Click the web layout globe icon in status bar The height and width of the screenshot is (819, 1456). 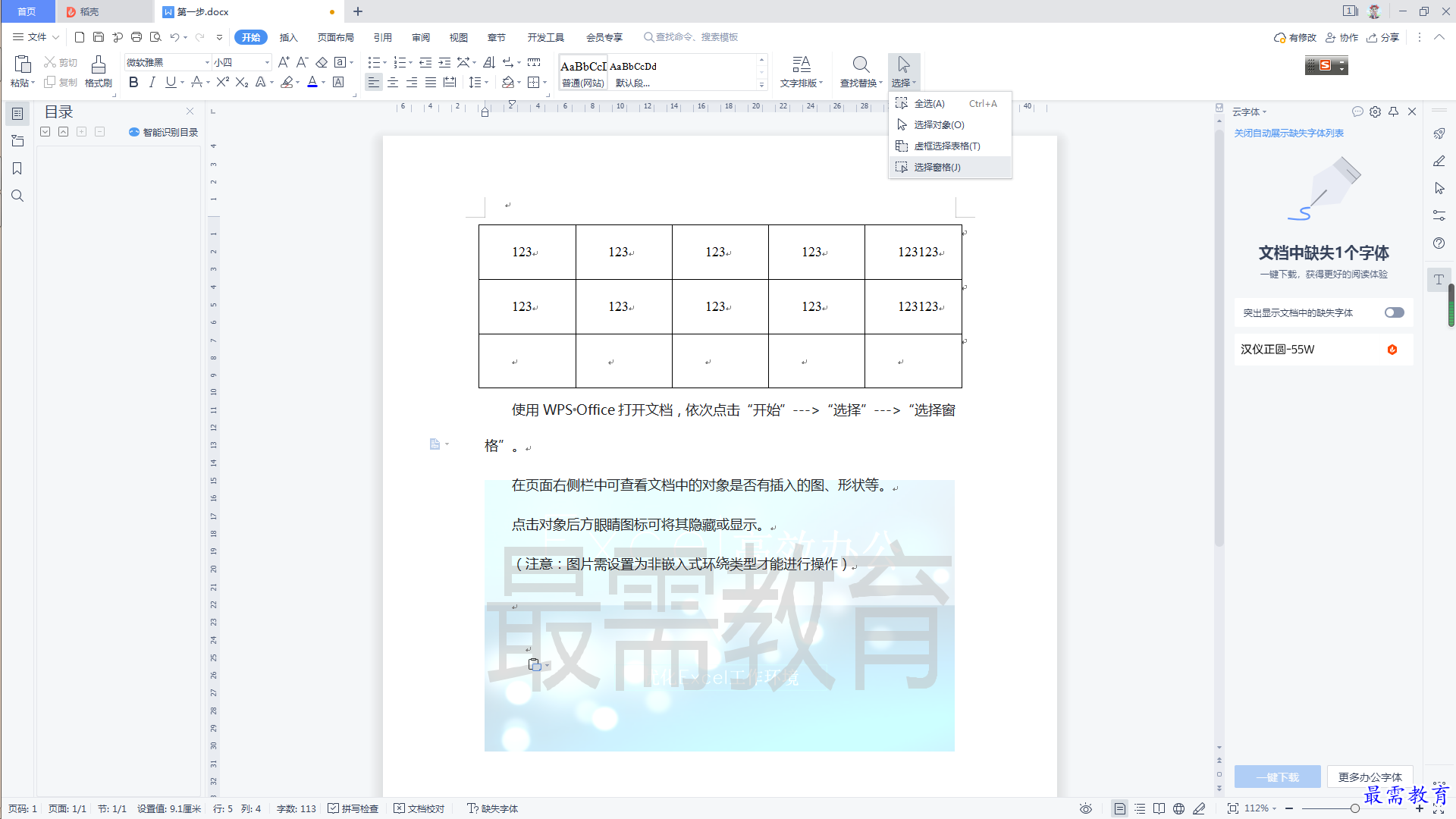[1178, 808]
